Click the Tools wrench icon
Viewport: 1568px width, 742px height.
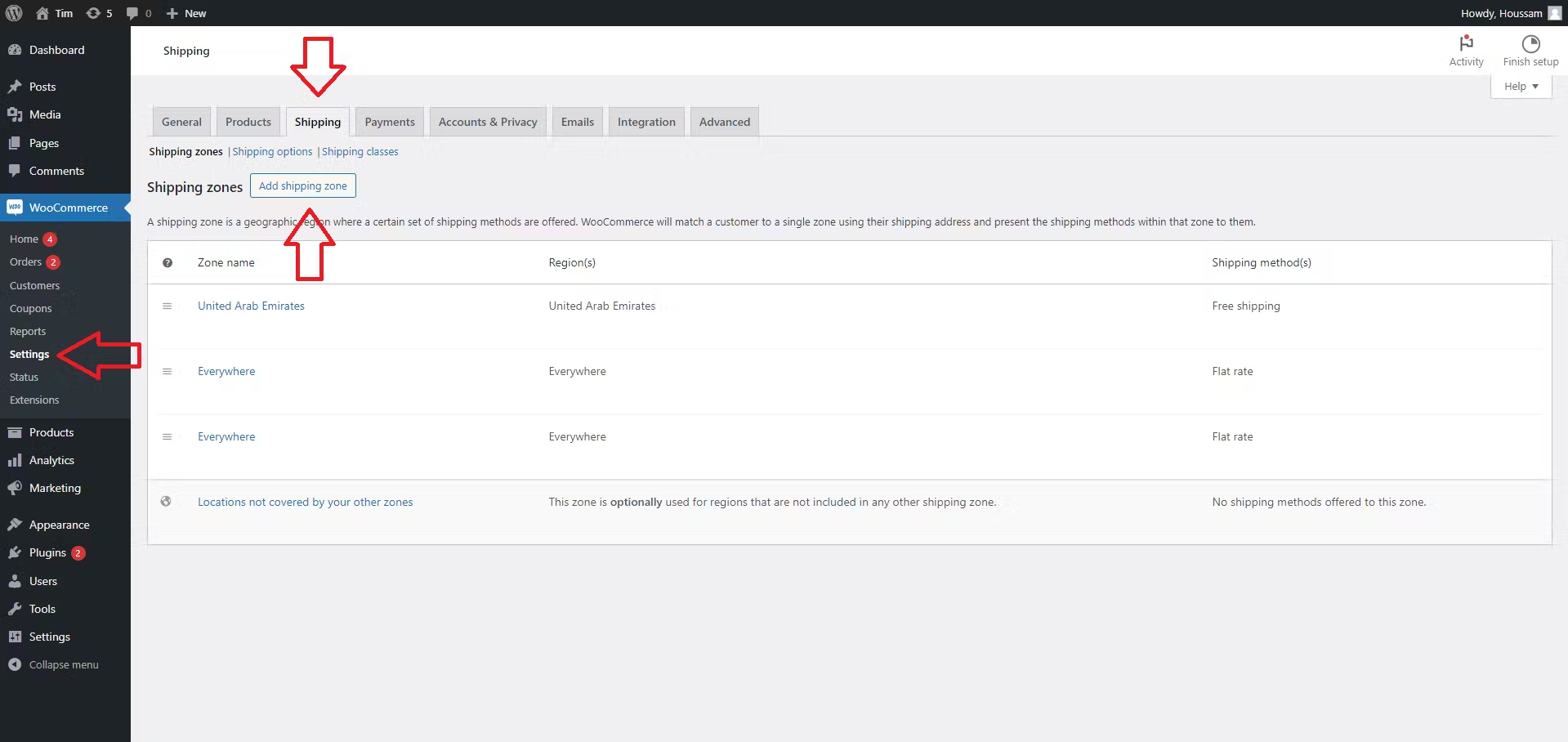15,609
